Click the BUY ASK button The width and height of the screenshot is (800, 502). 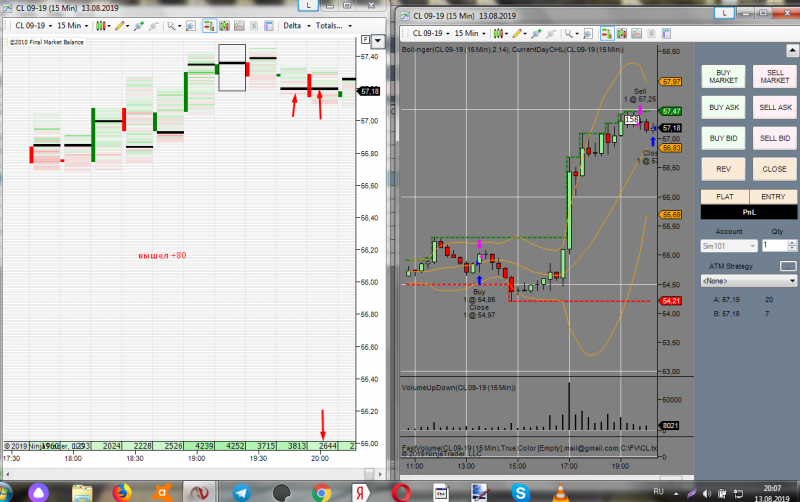[723, 107]
